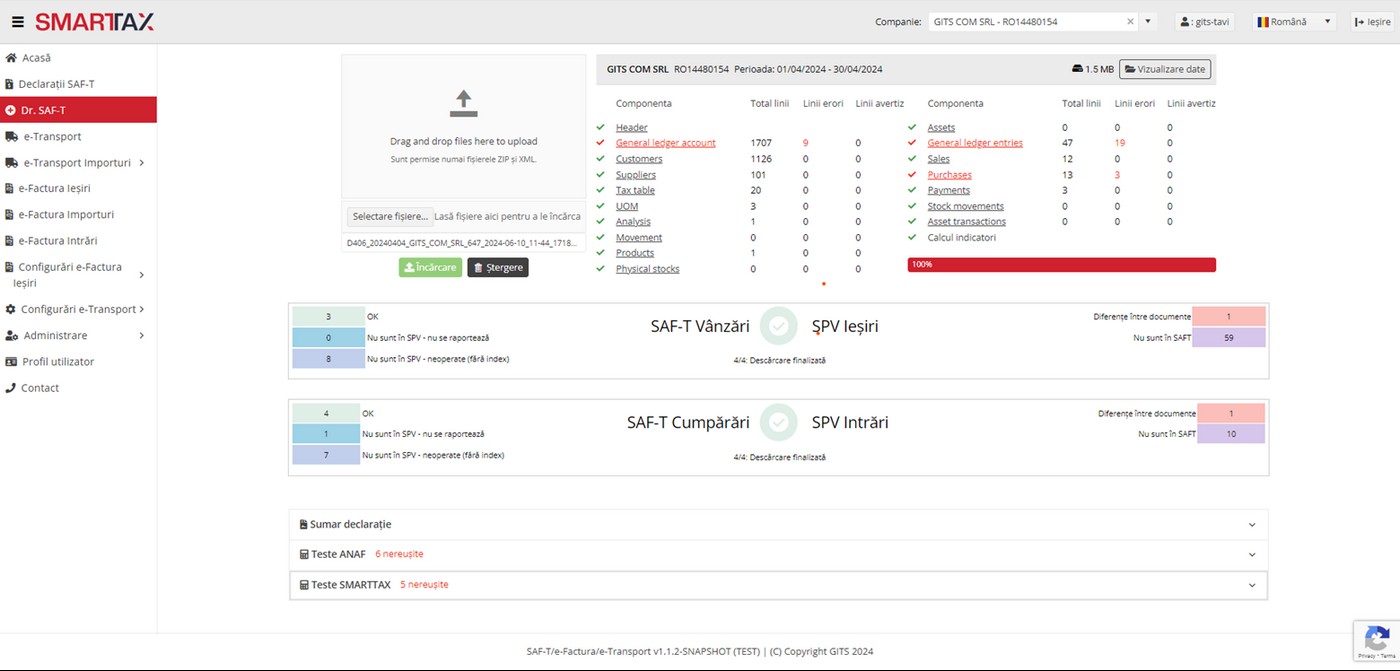
Task: Expand the Teste ANAF section
Action: [1252, 554]
